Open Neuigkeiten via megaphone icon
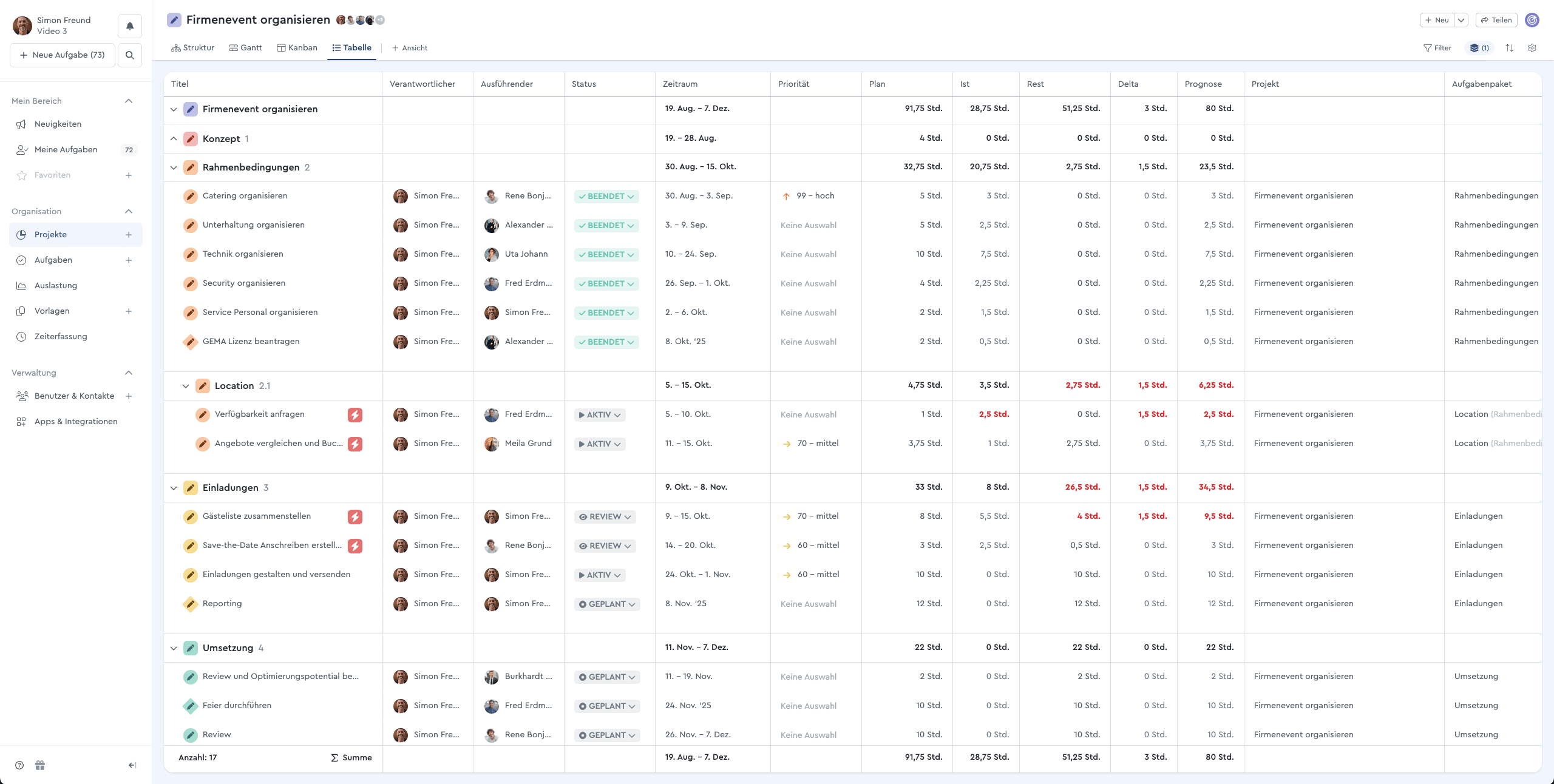Viewport: 1554px width, 784px height. 22,124
